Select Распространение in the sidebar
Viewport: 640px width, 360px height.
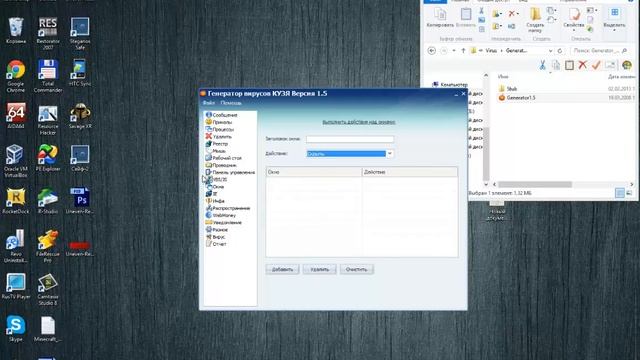[228, 208]
